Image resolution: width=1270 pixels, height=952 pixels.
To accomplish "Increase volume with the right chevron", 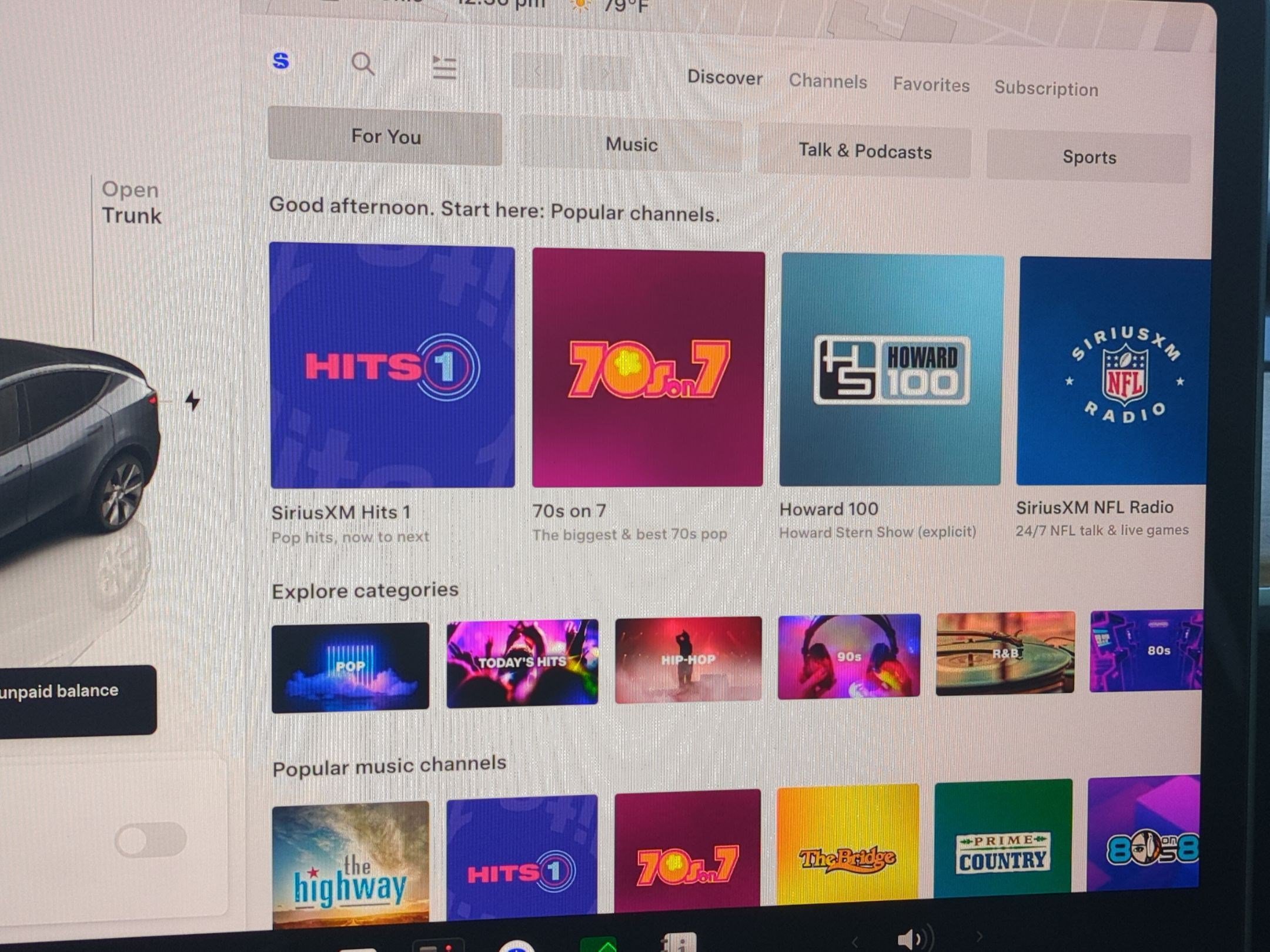I will (980, 936).
